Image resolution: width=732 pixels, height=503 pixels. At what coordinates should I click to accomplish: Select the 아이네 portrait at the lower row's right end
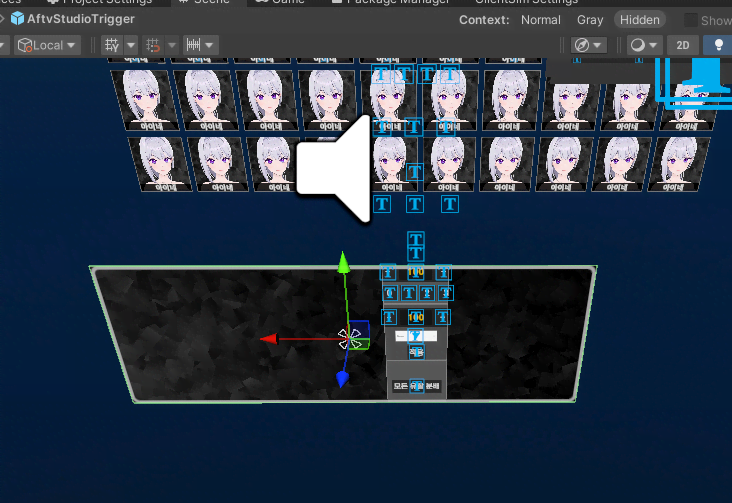click(678, 164)
